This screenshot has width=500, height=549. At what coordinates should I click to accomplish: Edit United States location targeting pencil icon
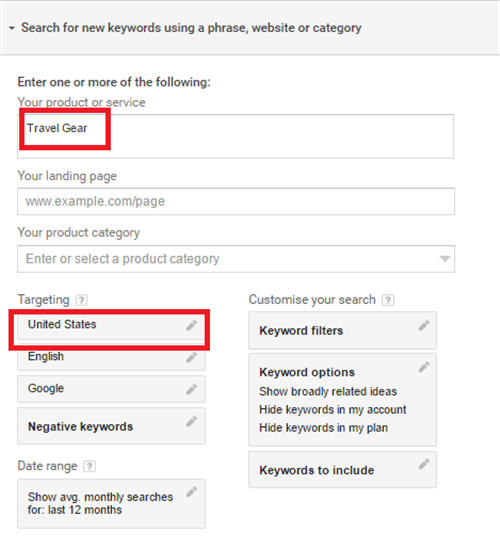(x=192, y=326)
